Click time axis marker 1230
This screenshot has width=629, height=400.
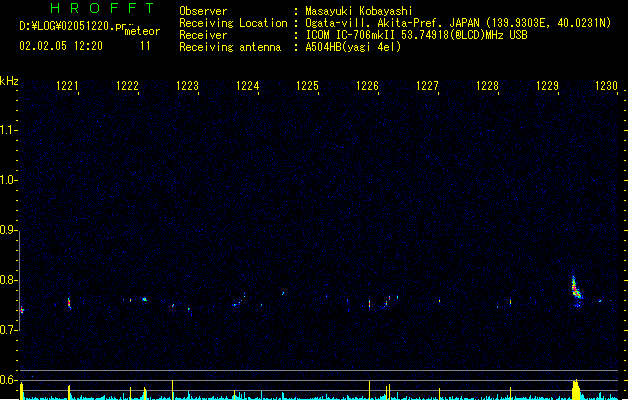(x=606, y=86)
